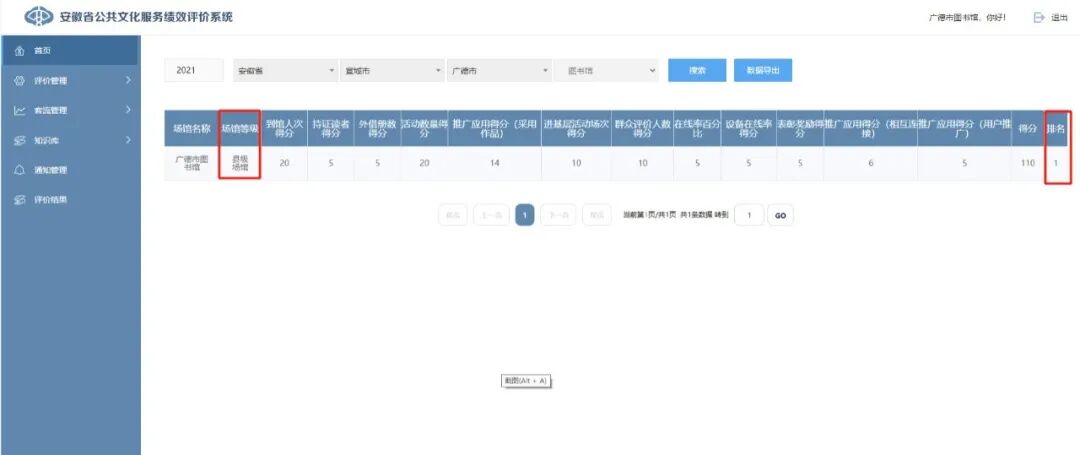Click the 得分 total score column header

point(1028,129)
